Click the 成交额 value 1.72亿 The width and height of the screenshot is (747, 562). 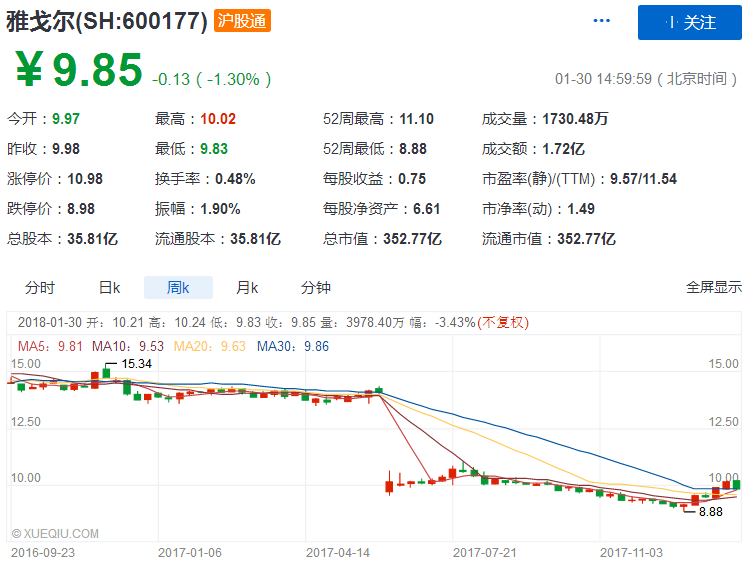click(564, 149)
